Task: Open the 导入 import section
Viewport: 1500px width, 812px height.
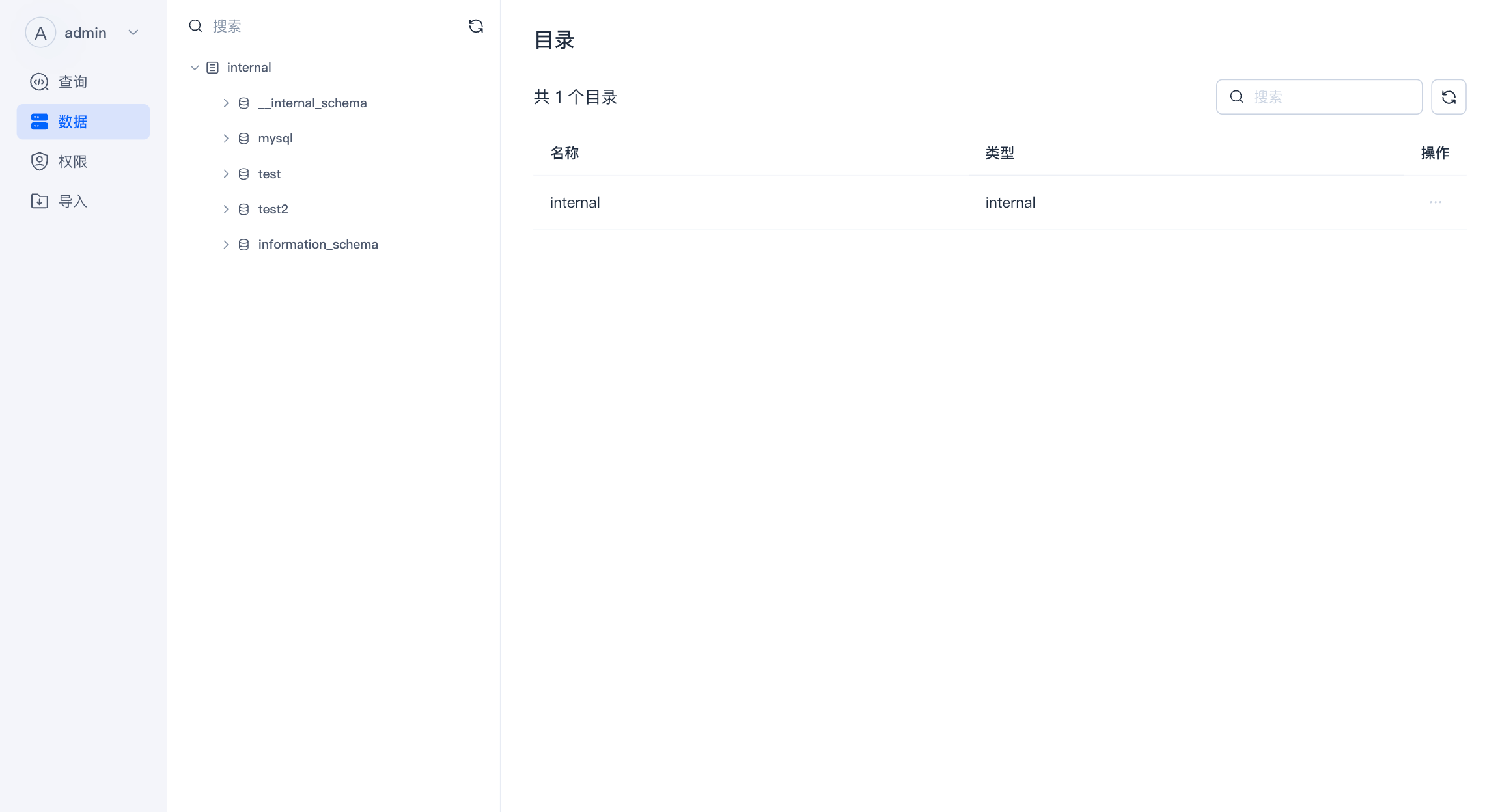Action: (72, 201)
